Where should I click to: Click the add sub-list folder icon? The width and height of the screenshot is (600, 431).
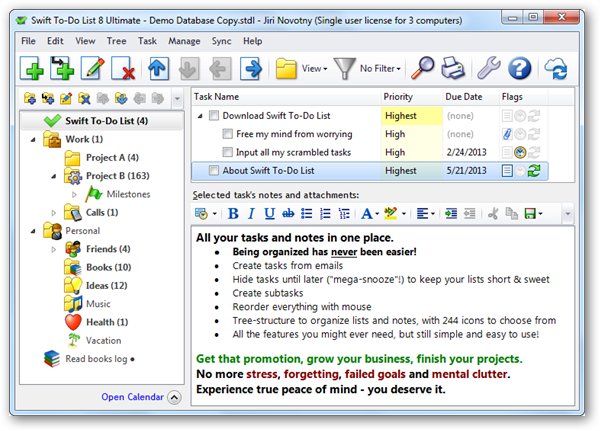point(48,98)
